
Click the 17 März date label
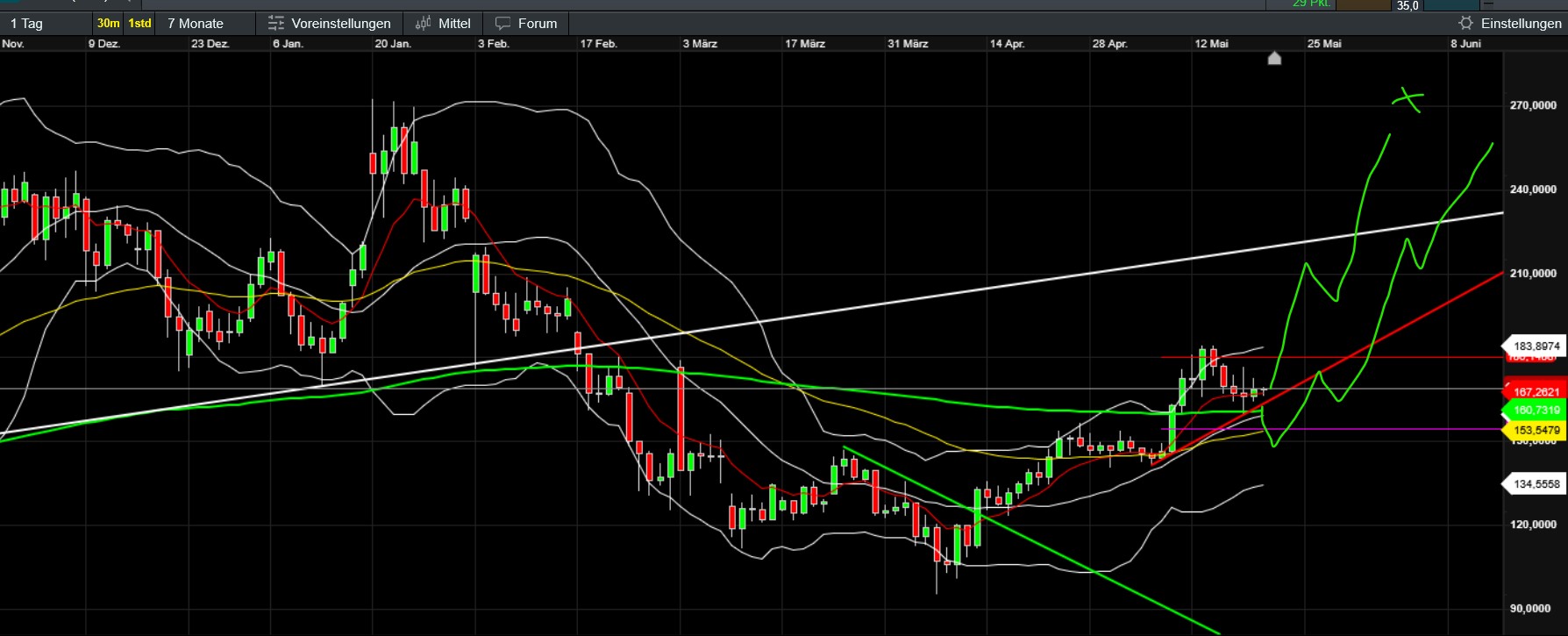tap(805, 44)
